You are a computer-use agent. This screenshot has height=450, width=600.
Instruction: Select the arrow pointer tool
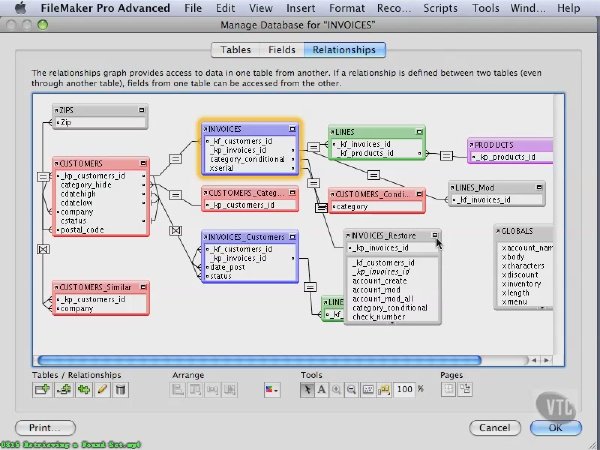pyautogui.click(x=307, y=390)
